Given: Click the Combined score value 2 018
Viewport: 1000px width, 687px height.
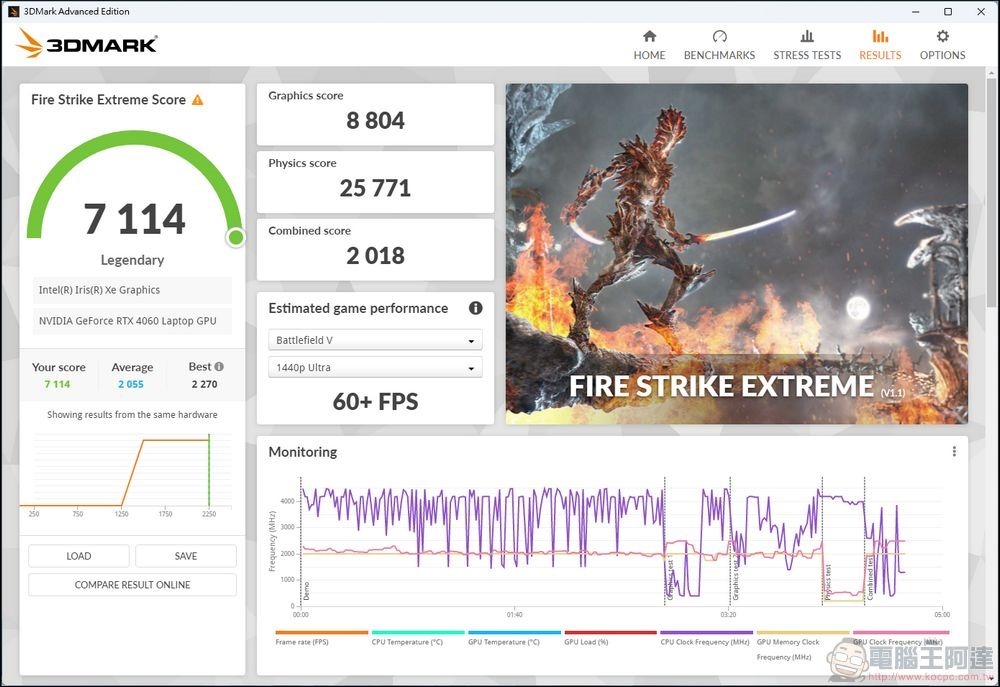Looking at the screenshot, I should pos(375,256).
